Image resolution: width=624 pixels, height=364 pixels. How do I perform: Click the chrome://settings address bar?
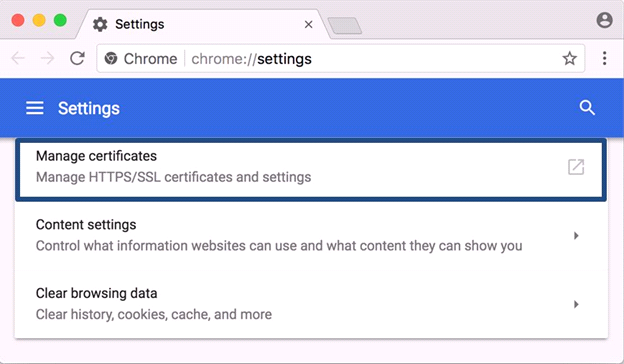pyautogui.click(x=340, y=58)
